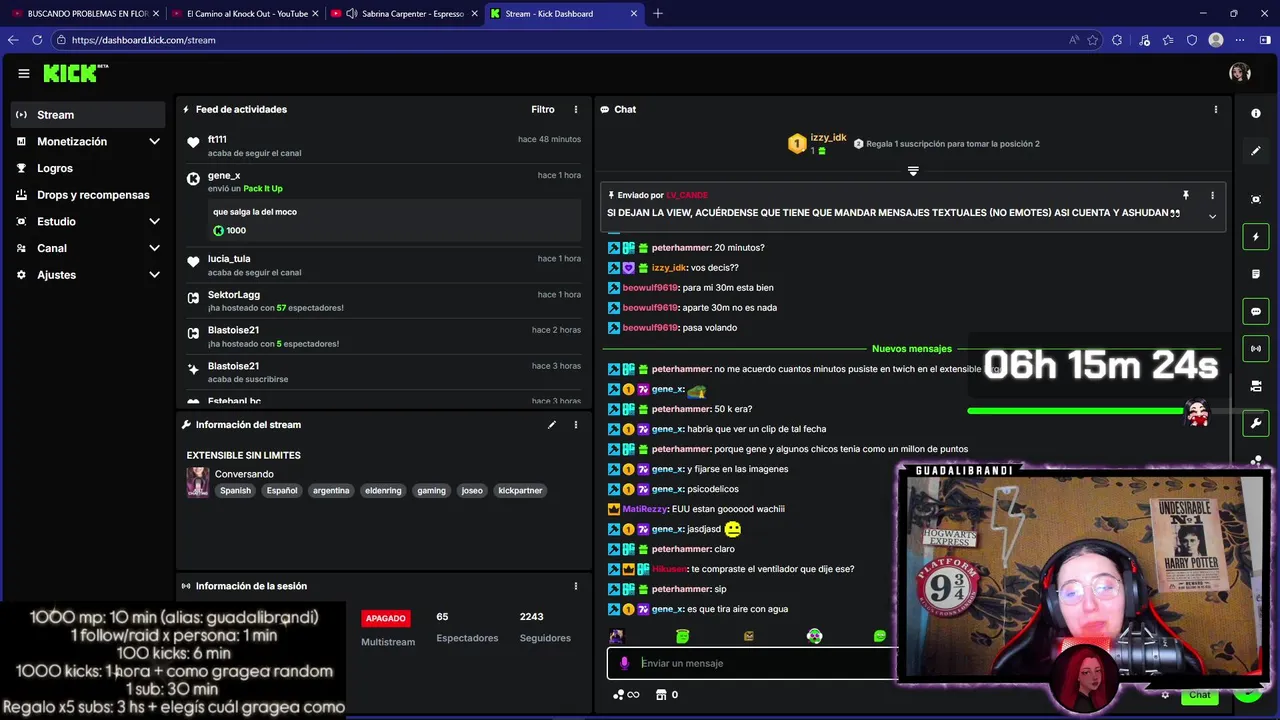The height and width of the screenshot is (720, 1280).
Task: Click ft111 follow entry
Action: (384, 146)
